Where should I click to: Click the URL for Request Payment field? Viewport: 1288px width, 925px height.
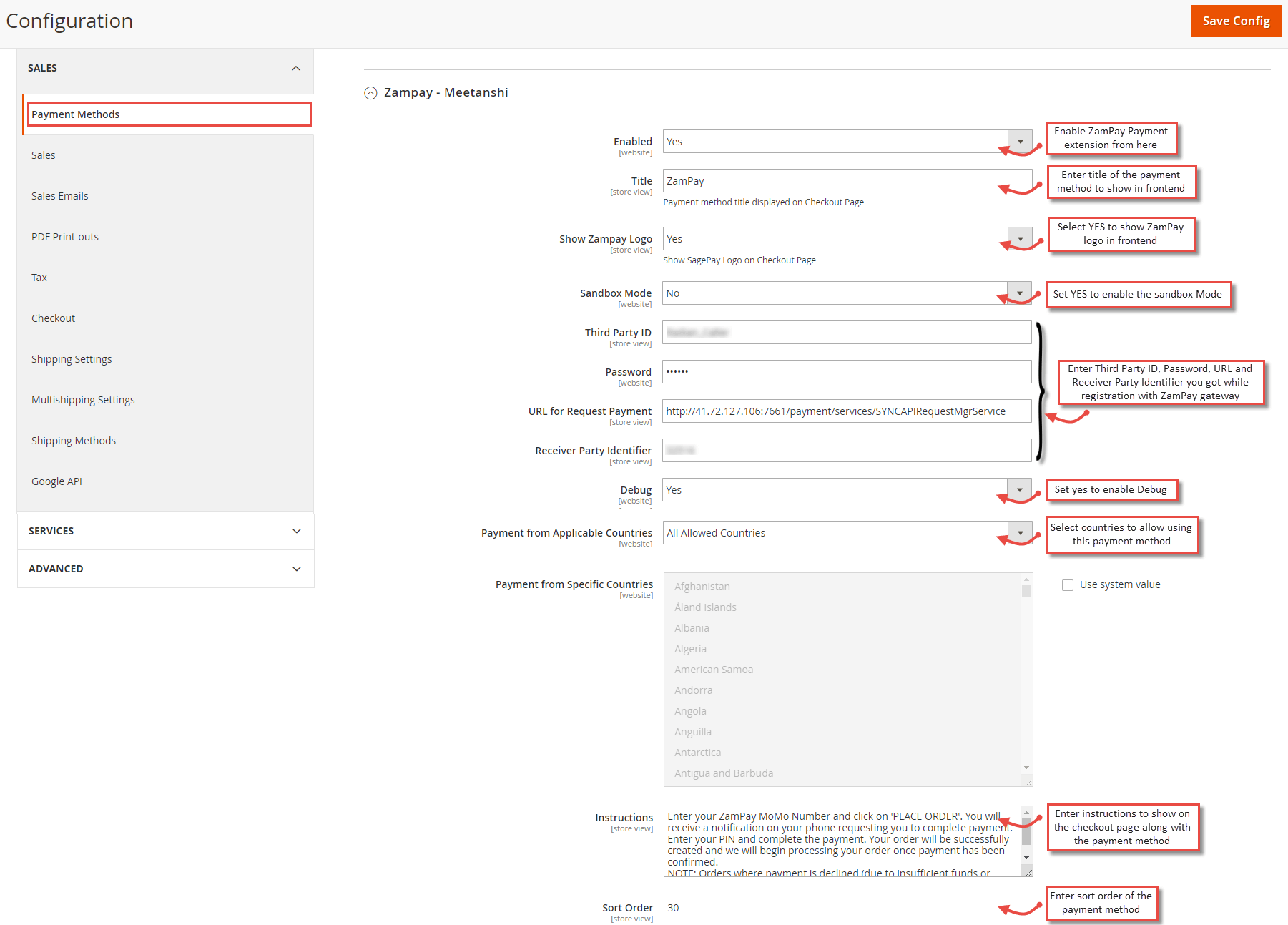[847, 411]
